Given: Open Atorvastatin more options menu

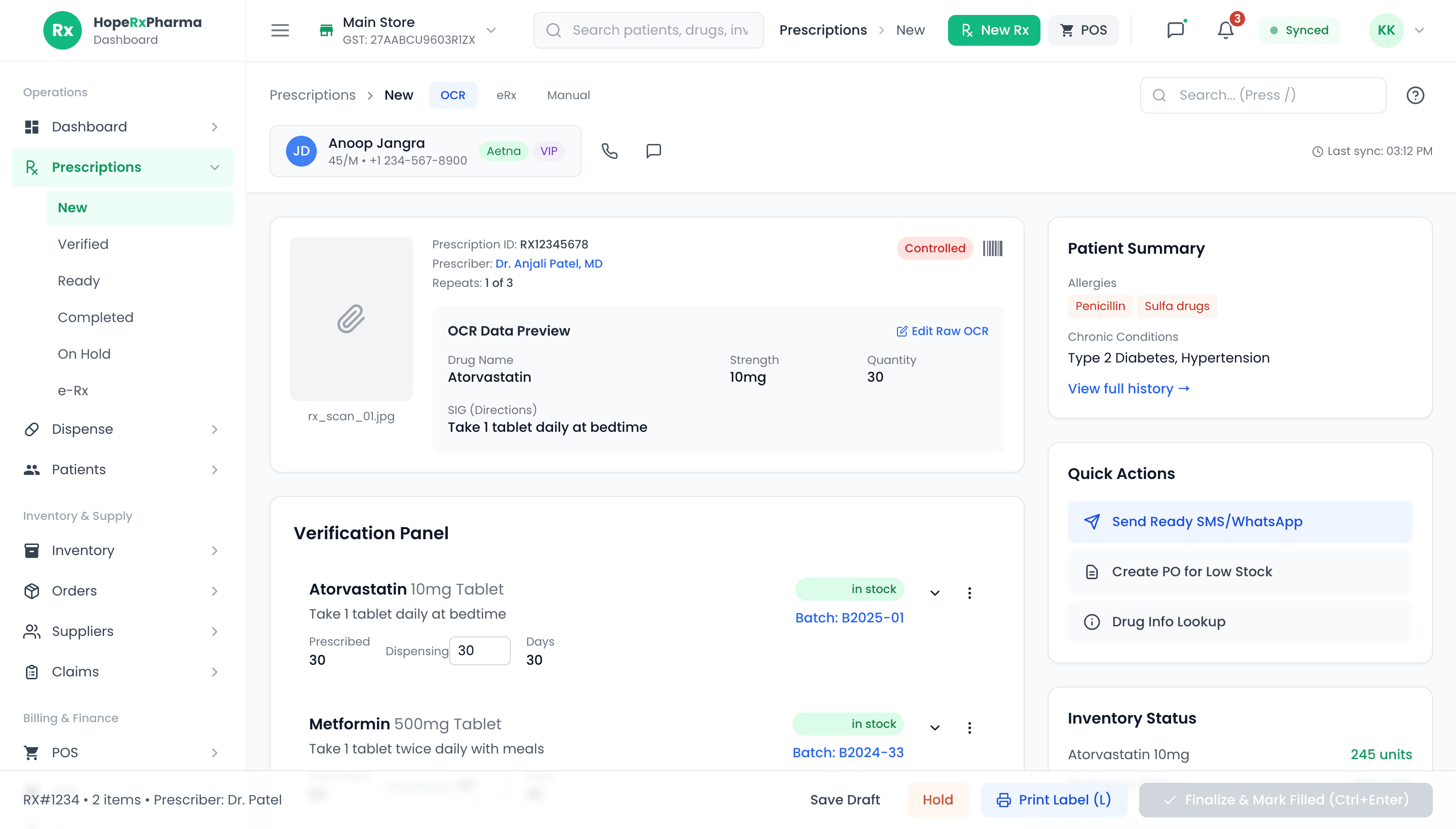Looking at the screenshot, I should [x=969, y=593].
